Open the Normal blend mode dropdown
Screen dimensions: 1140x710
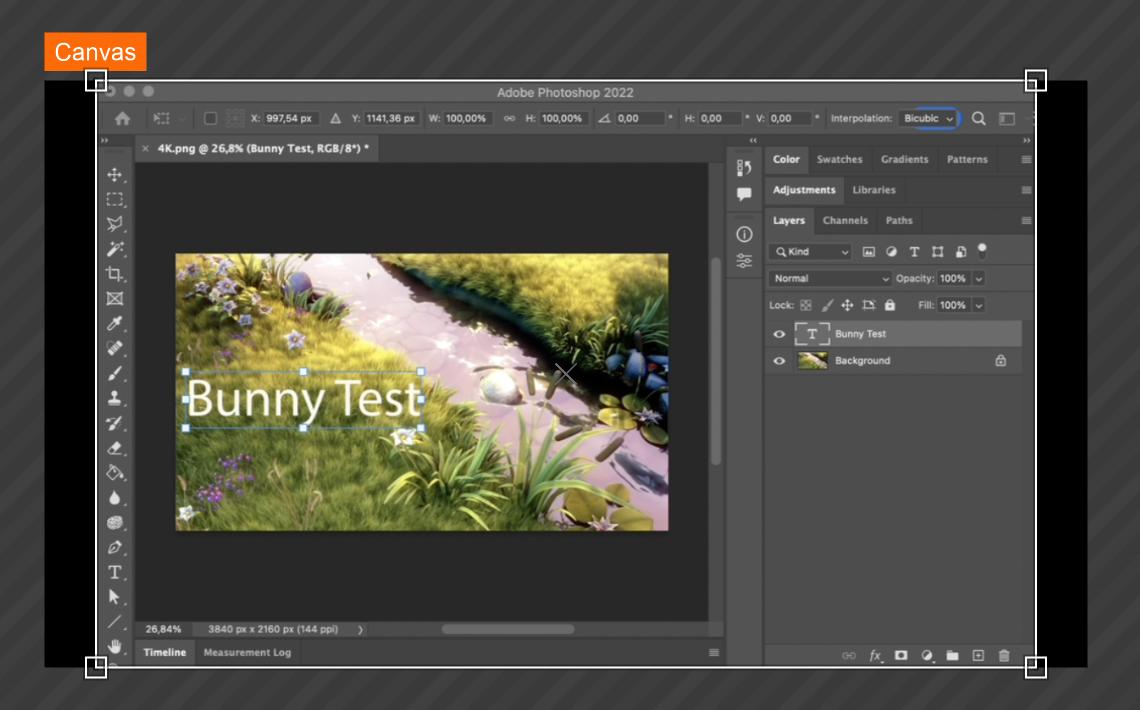[829, 278]
